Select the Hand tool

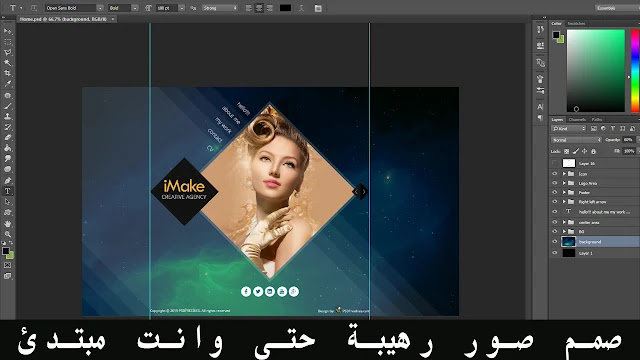[8, 224]
